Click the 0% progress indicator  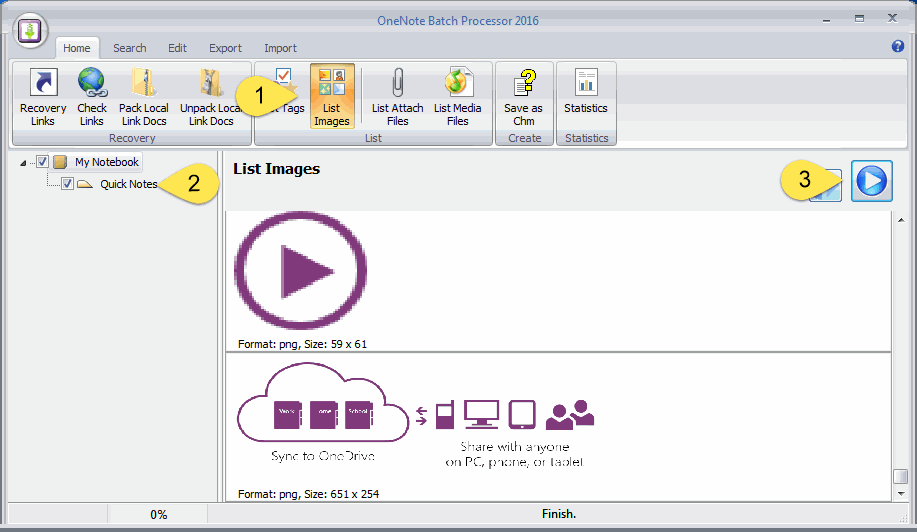click(x=158, y=514)
